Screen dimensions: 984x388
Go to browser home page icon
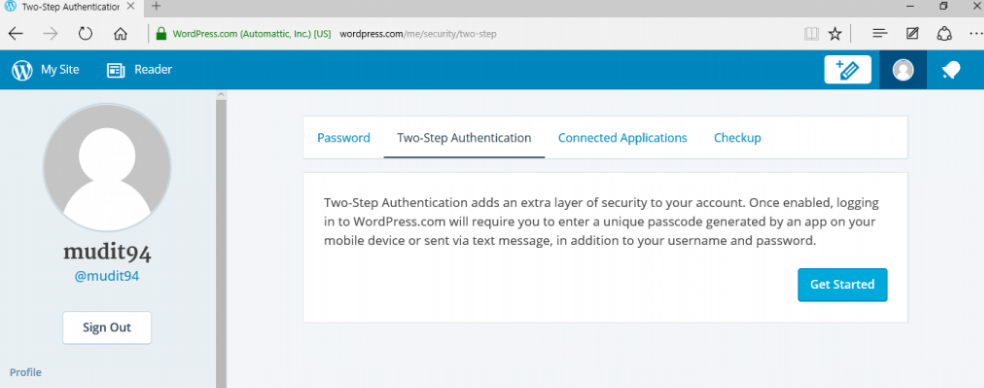pyautogui.click(x=120, y=34)
